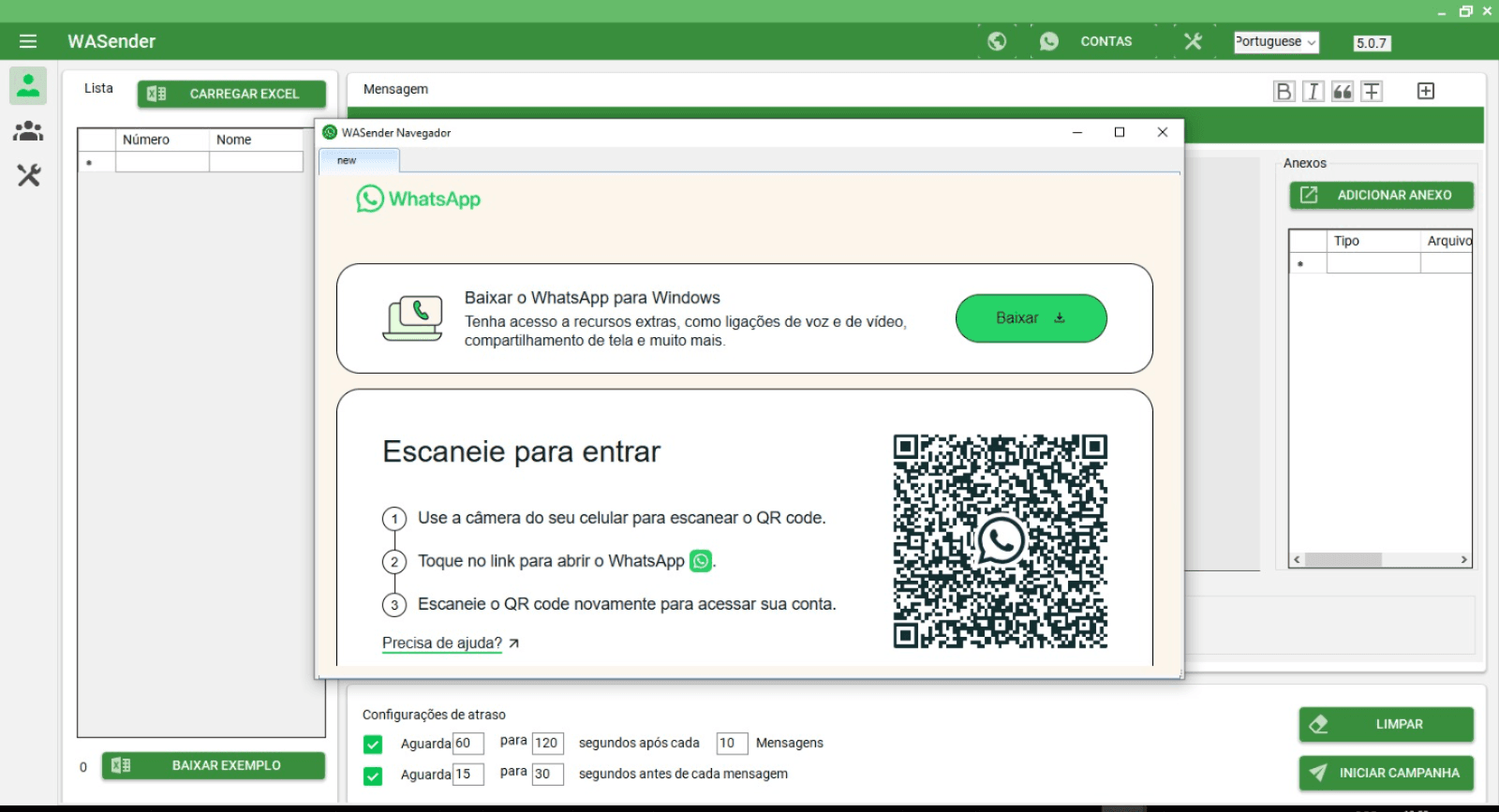Toggle the 'Aguarda 60' delay checkbox

point(373,745)
